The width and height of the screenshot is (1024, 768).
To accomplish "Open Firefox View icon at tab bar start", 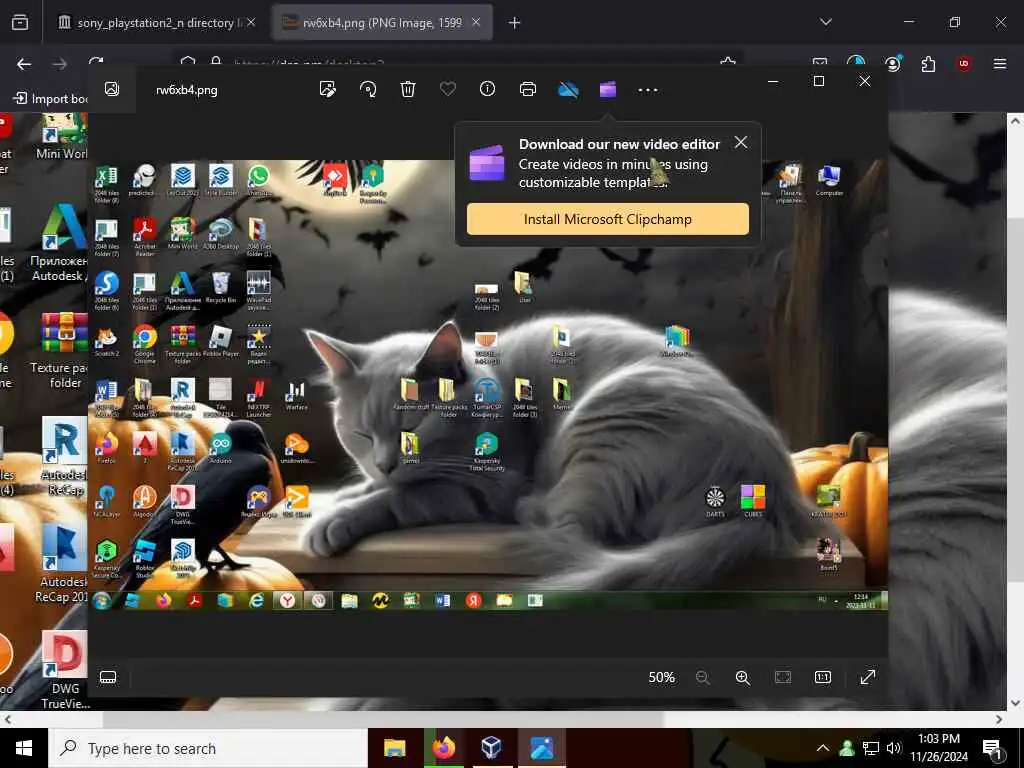I will point(20,23).
